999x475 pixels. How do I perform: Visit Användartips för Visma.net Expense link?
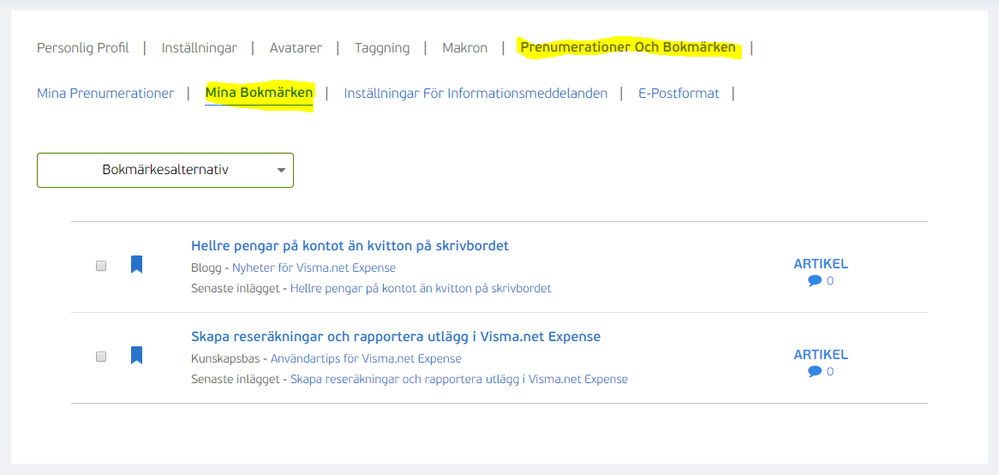[x=366, y=358]
